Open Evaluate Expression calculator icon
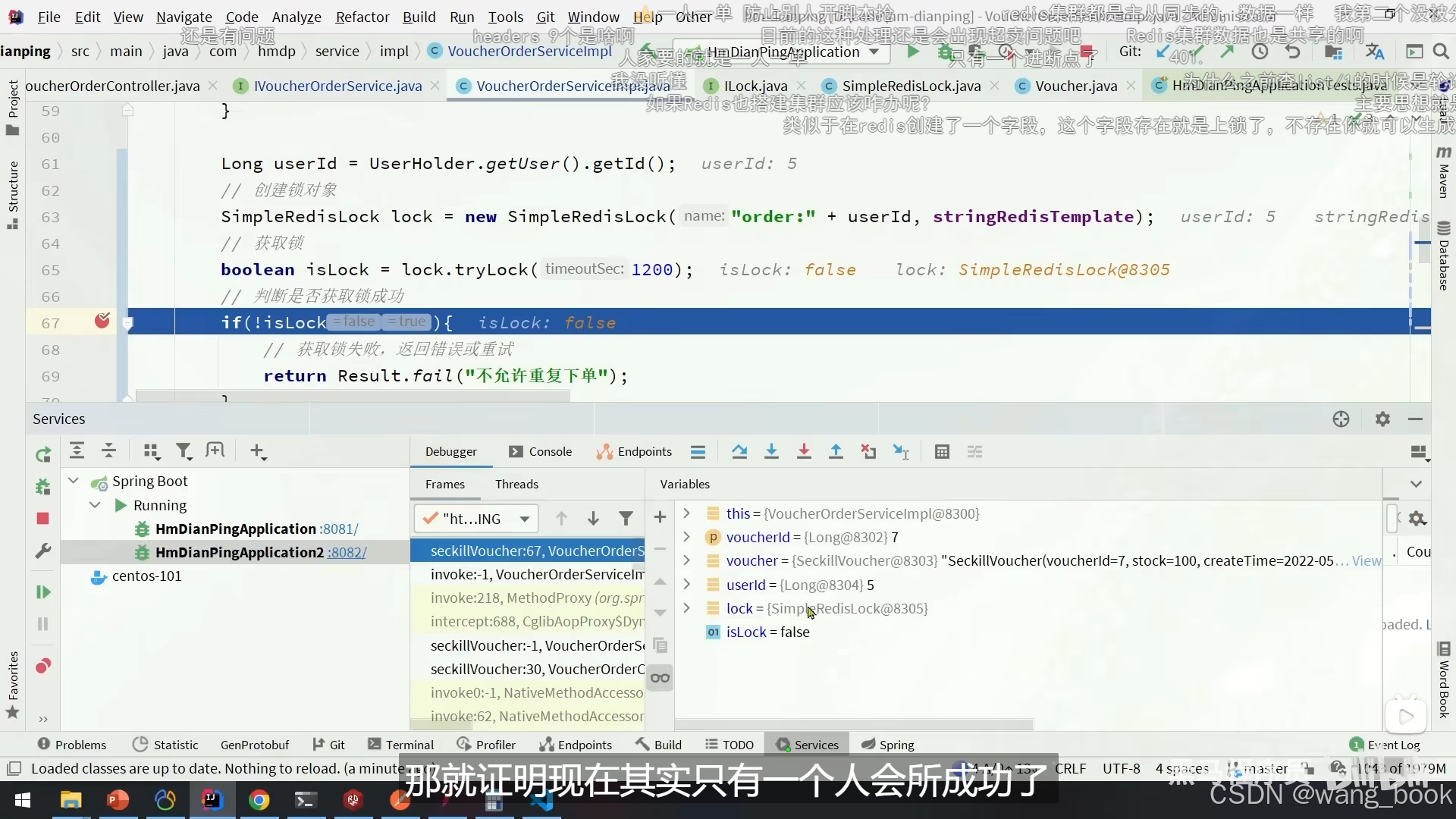Viewport: 1456px width, 819px height. pos(942,452)
